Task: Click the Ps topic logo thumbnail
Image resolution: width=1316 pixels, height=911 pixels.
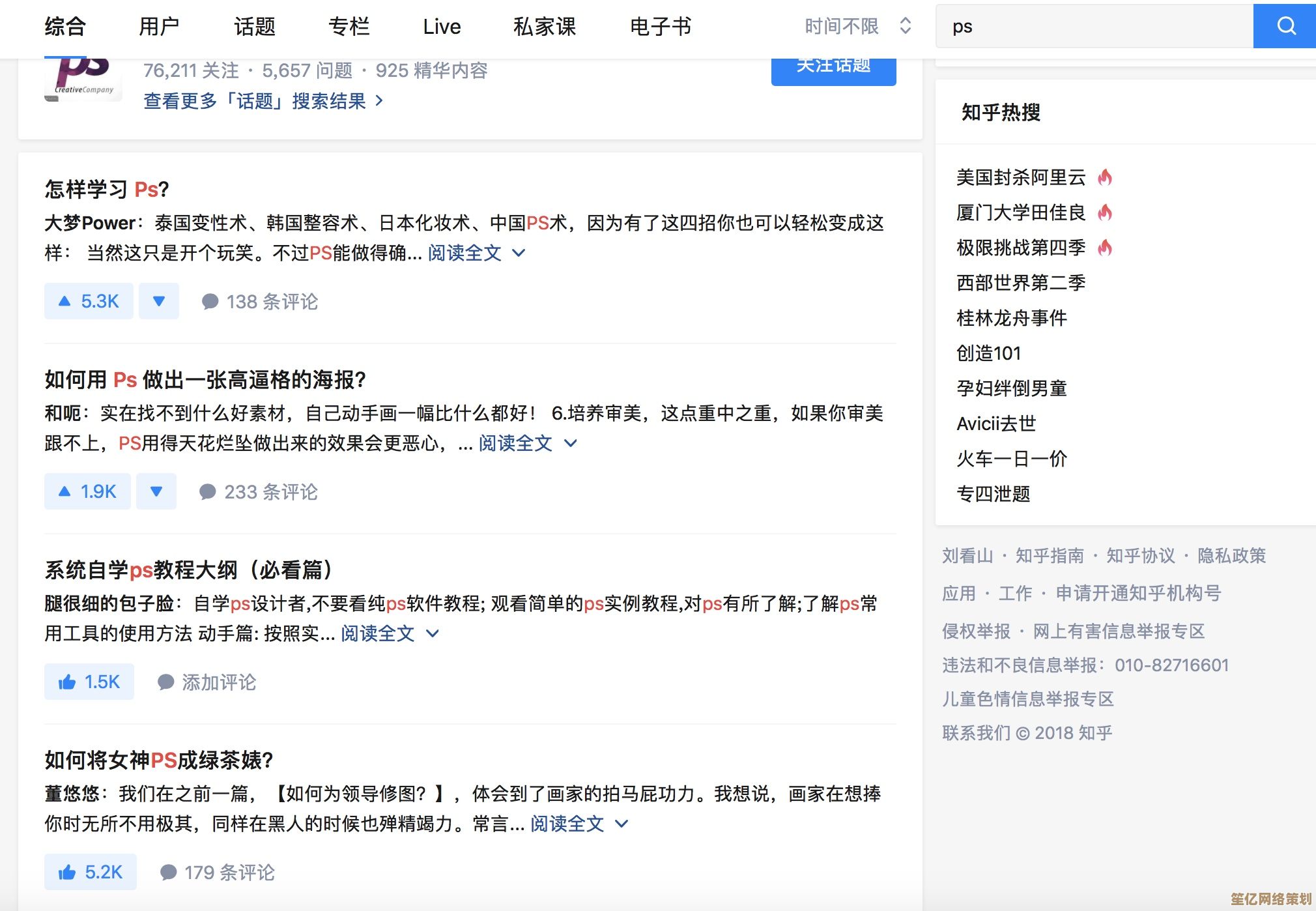Action: 83,80
